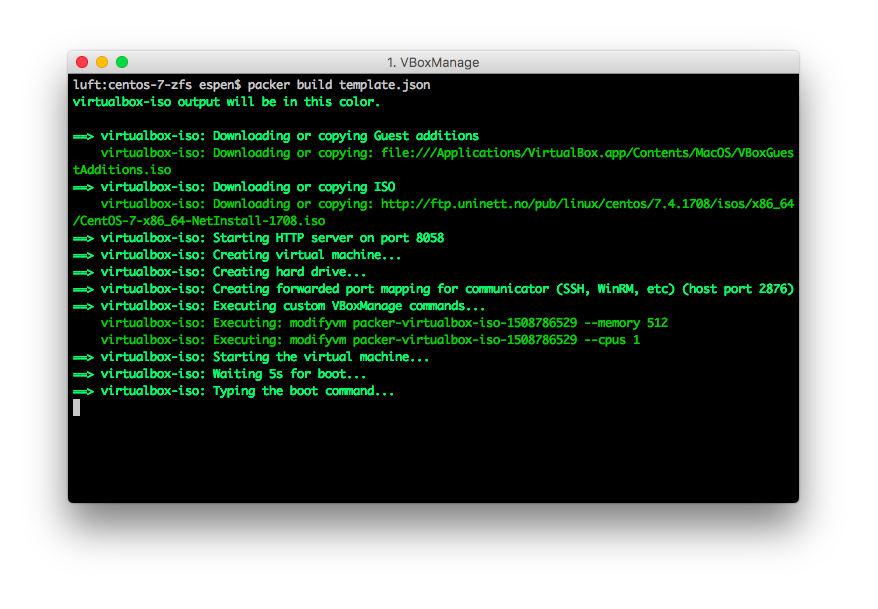Viewport: 878px width, 609px height.
Task: Click the file:///Applications/VirtualBox.app path text
Action: pos(587,153)
